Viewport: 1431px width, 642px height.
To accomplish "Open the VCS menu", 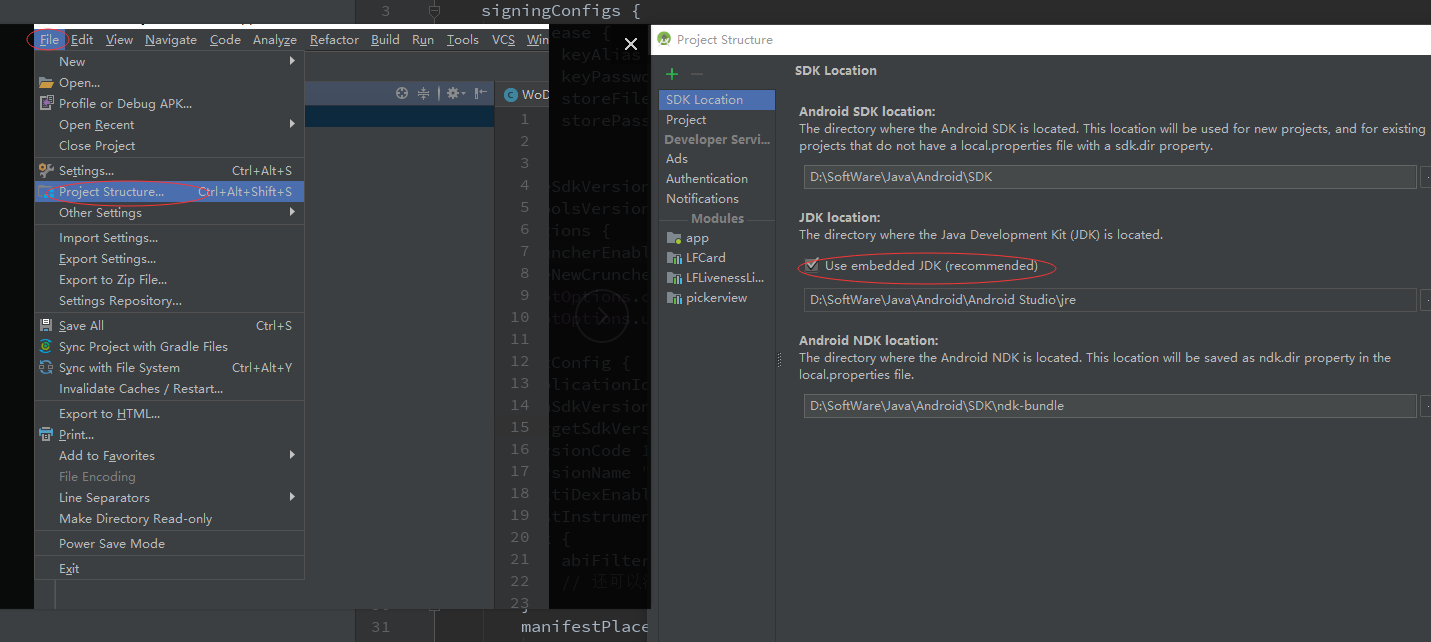I will (x=503, y=40).
